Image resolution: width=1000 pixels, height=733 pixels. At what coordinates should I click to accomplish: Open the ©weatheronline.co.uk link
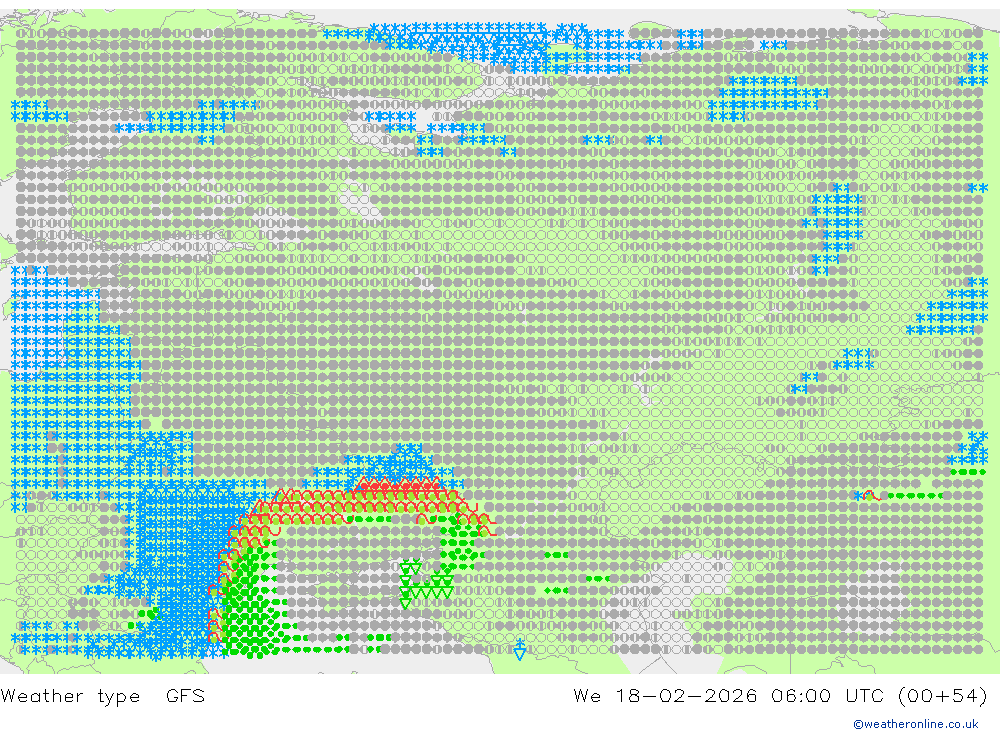pyautogui.click(x=916, y=724)
